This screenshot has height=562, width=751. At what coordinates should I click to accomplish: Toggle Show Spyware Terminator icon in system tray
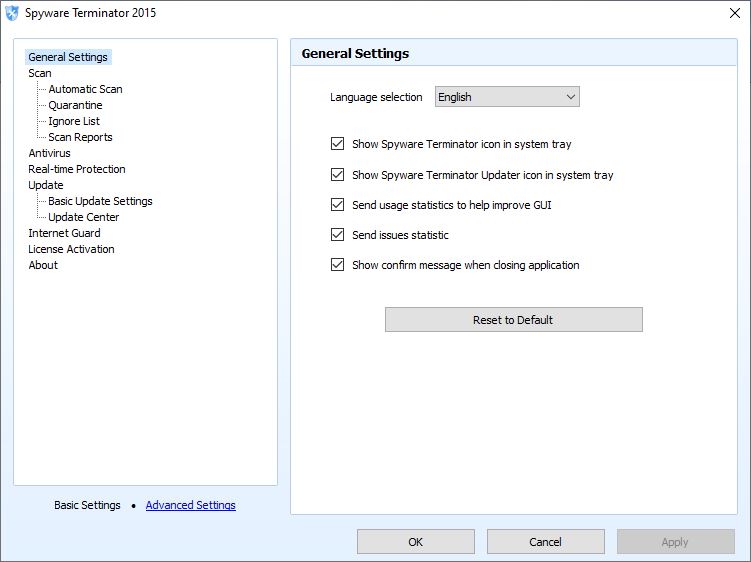[x=337, y=144]
